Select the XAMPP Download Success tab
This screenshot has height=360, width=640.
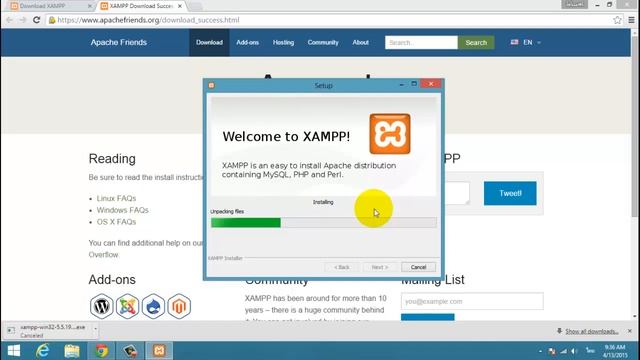coord(141,6)
